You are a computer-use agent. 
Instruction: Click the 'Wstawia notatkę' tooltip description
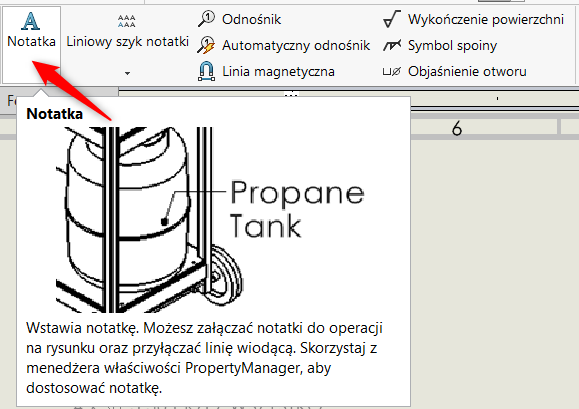(204, 358)
